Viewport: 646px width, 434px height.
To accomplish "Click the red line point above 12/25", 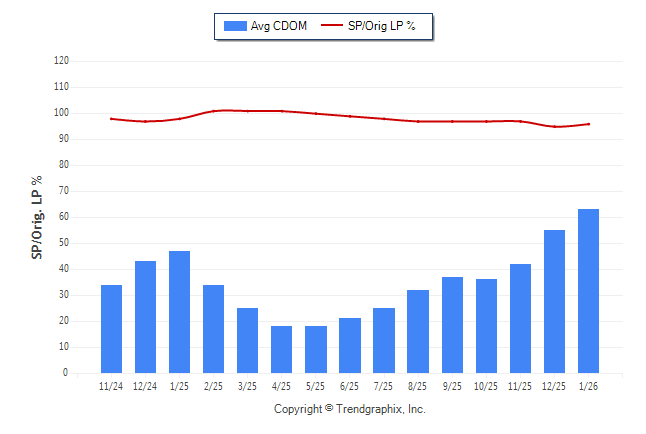I will coord(554,126).
